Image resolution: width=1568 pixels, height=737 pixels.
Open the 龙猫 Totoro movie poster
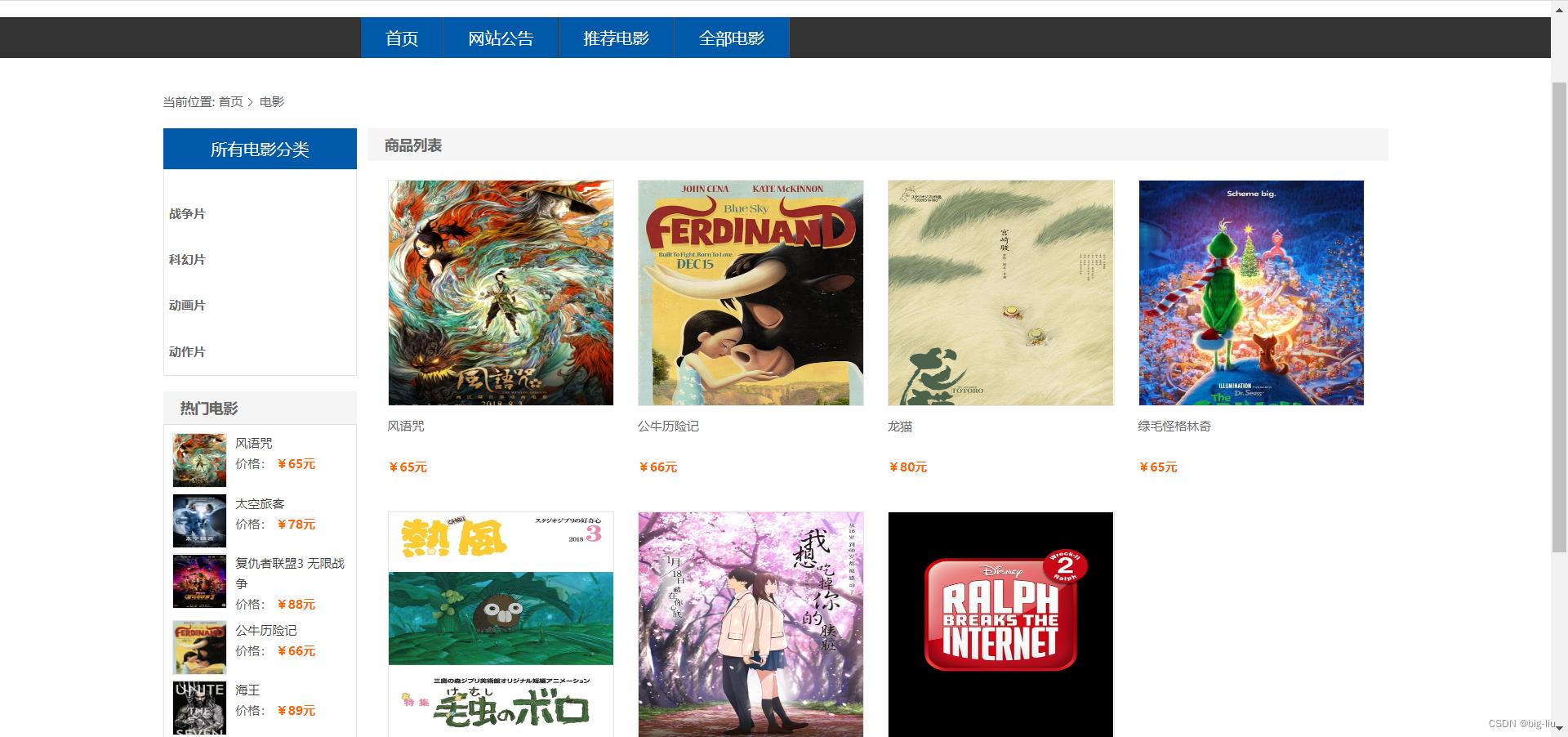pyautogui.click(x=1000, y=293)
